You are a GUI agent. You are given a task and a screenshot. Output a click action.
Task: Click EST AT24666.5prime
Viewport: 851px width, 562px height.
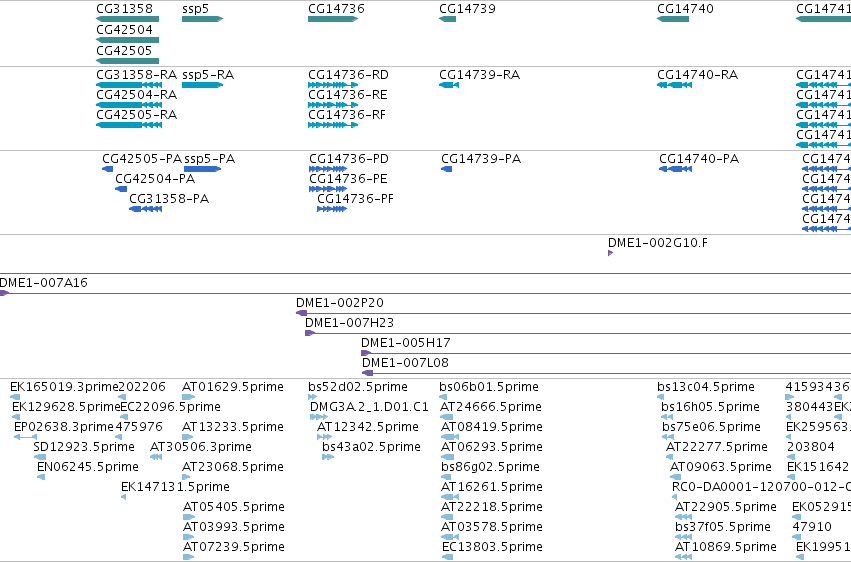(491, 407)
